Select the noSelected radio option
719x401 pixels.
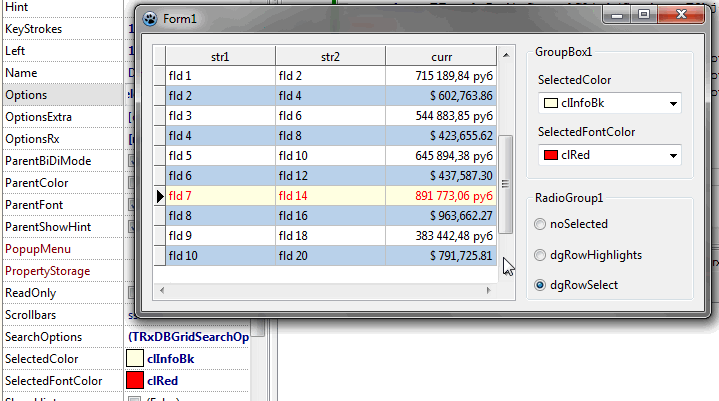coord(541,225)
